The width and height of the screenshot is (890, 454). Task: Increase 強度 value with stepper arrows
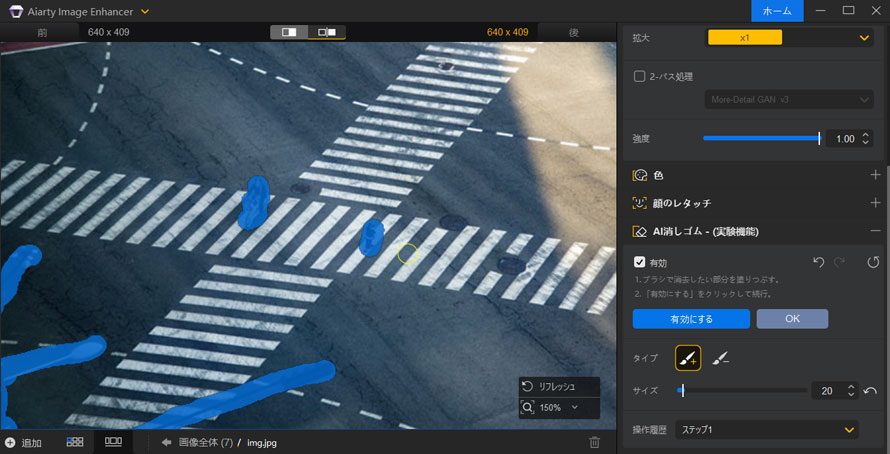[865, 135]
